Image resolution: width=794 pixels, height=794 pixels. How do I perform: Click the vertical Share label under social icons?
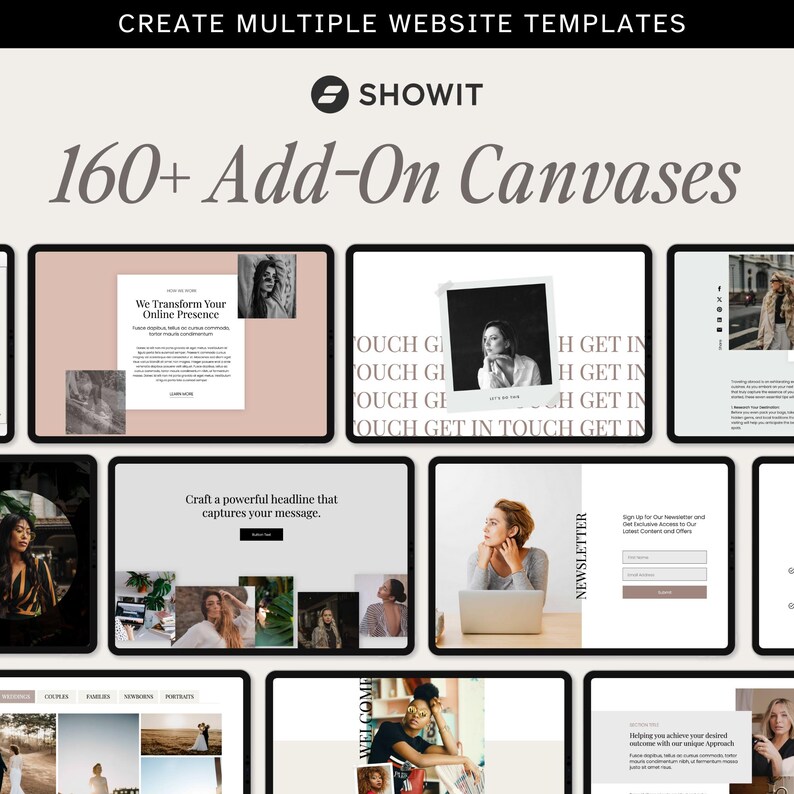coord(720,345)
